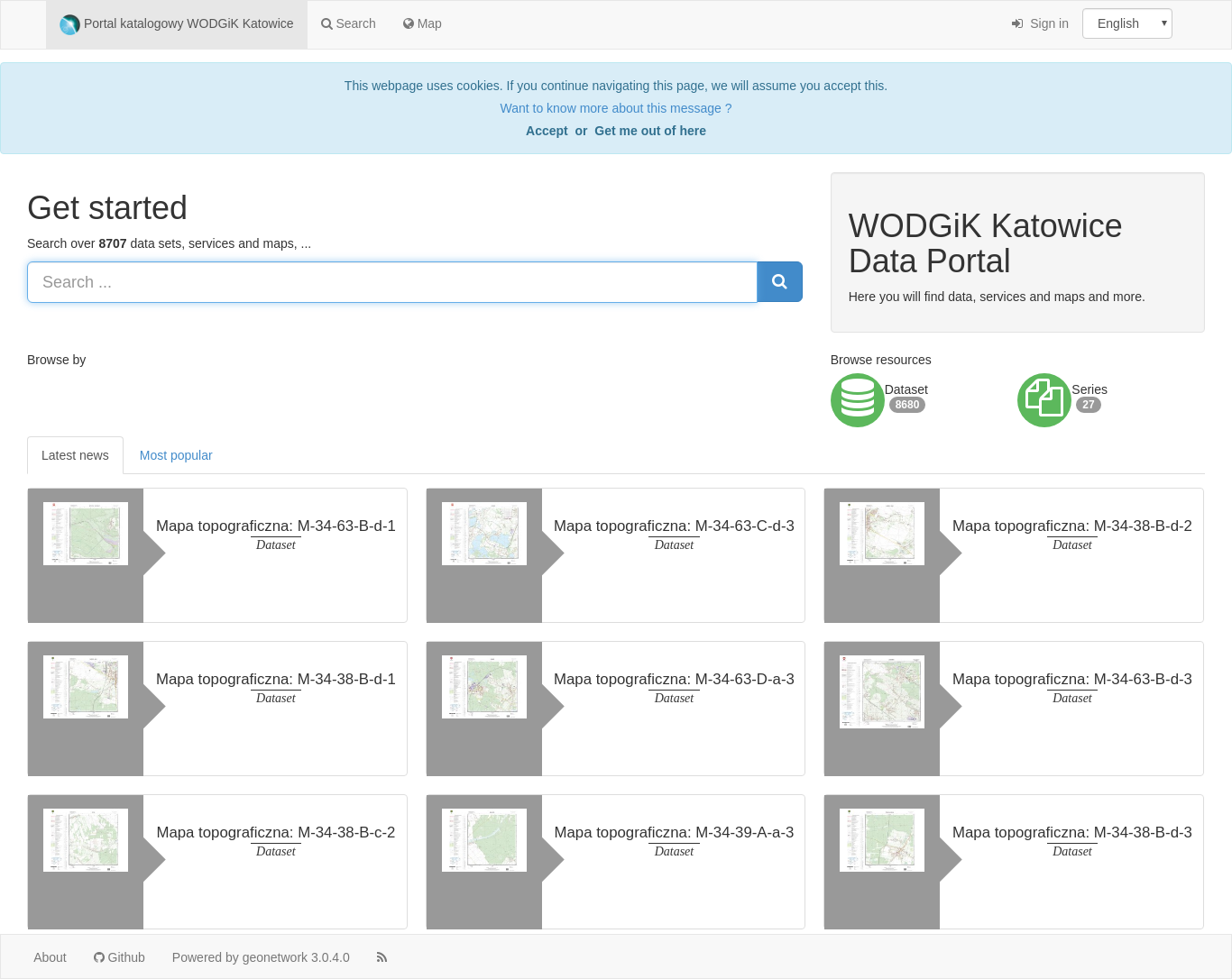The width and height of the screenshot is (1232, 979).
Task: Open the Search page from the navbar
Action: (x=348, y=23)
